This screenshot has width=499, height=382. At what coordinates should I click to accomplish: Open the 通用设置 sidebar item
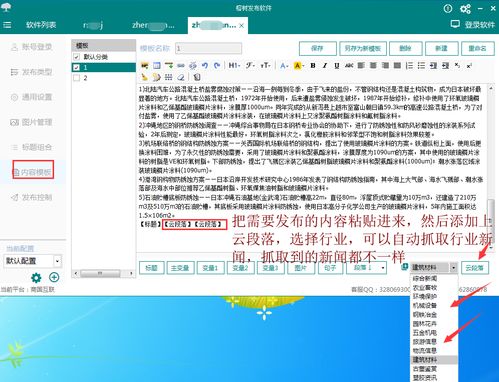pos(32,97)
